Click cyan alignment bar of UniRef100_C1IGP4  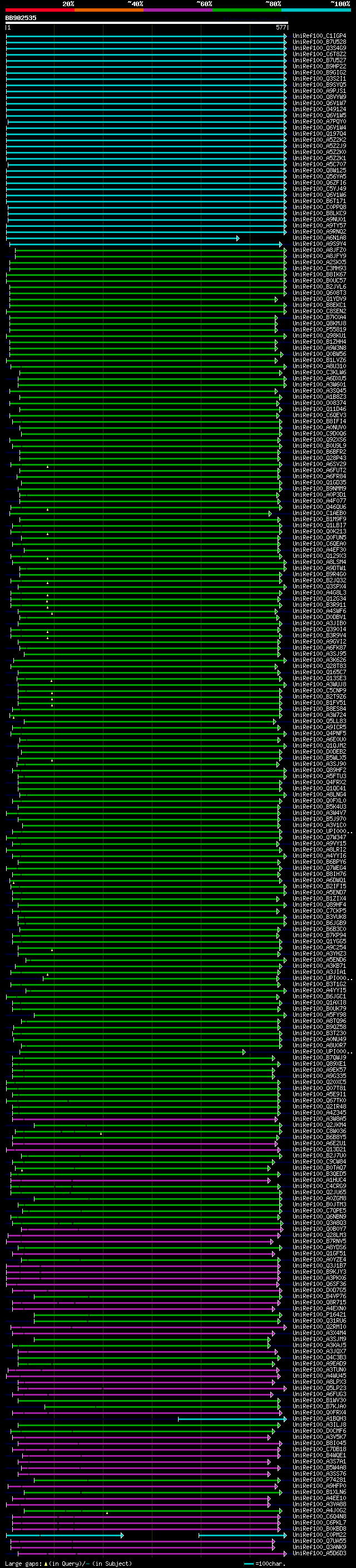coord(147,36)
